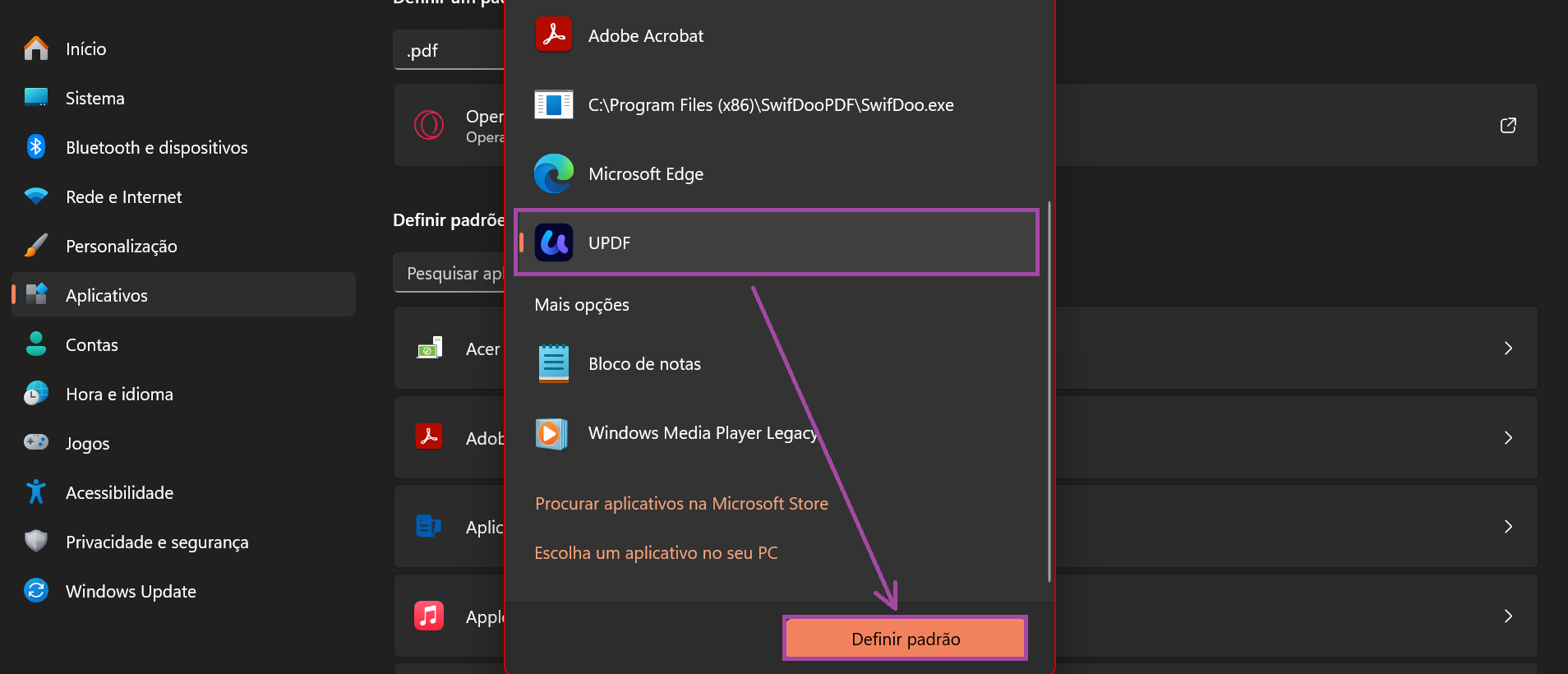Click the Apple Music app icon
This screenshot has height=674, width=1568.
pos(429,616)
